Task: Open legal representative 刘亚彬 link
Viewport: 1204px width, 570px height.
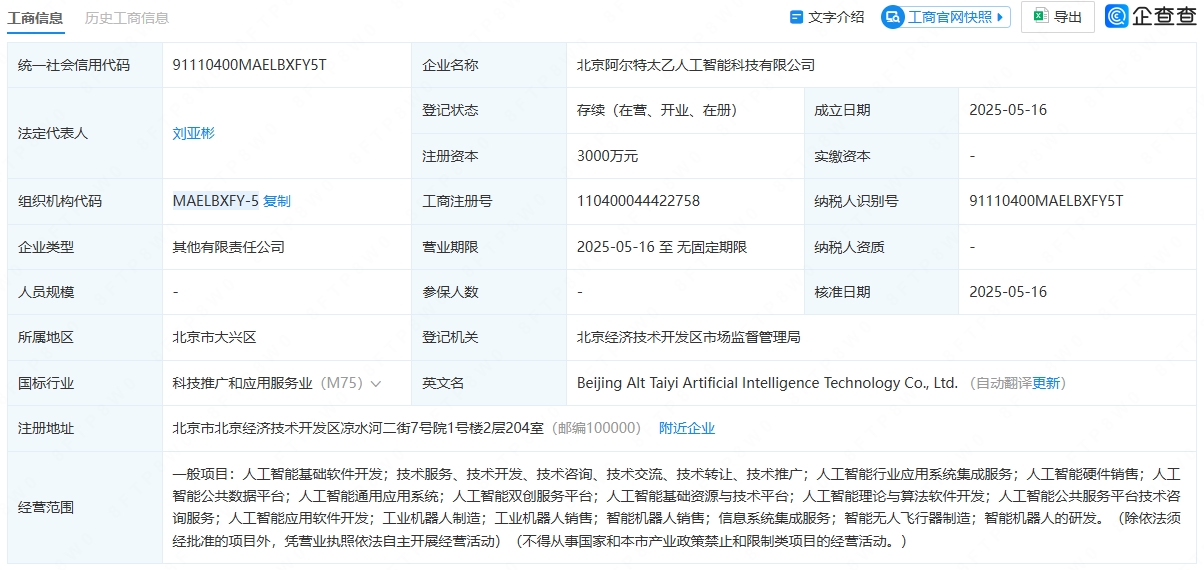Action: [193, 133]
